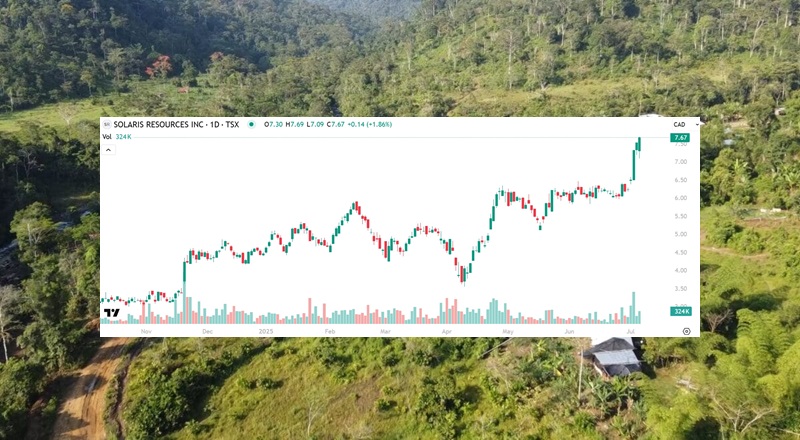800x440 pixels.
Task: Collapse the indicator legend with the chevron
Action: point(108,150)
